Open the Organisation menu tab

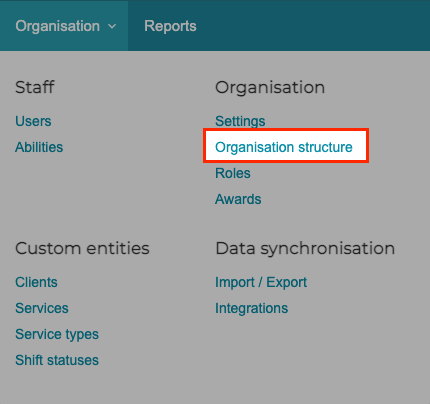[x=64, y=26]
